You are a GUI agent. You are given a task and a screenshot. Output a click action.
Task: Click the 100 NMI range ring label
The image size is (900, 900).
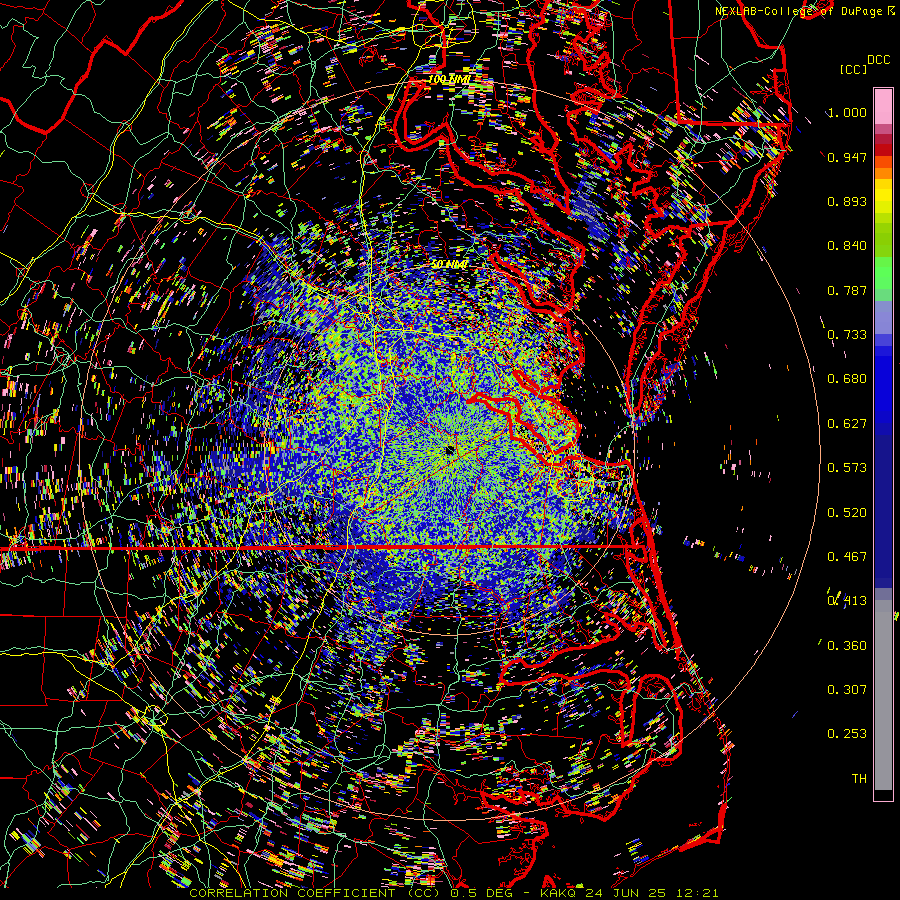coord(449,79)
